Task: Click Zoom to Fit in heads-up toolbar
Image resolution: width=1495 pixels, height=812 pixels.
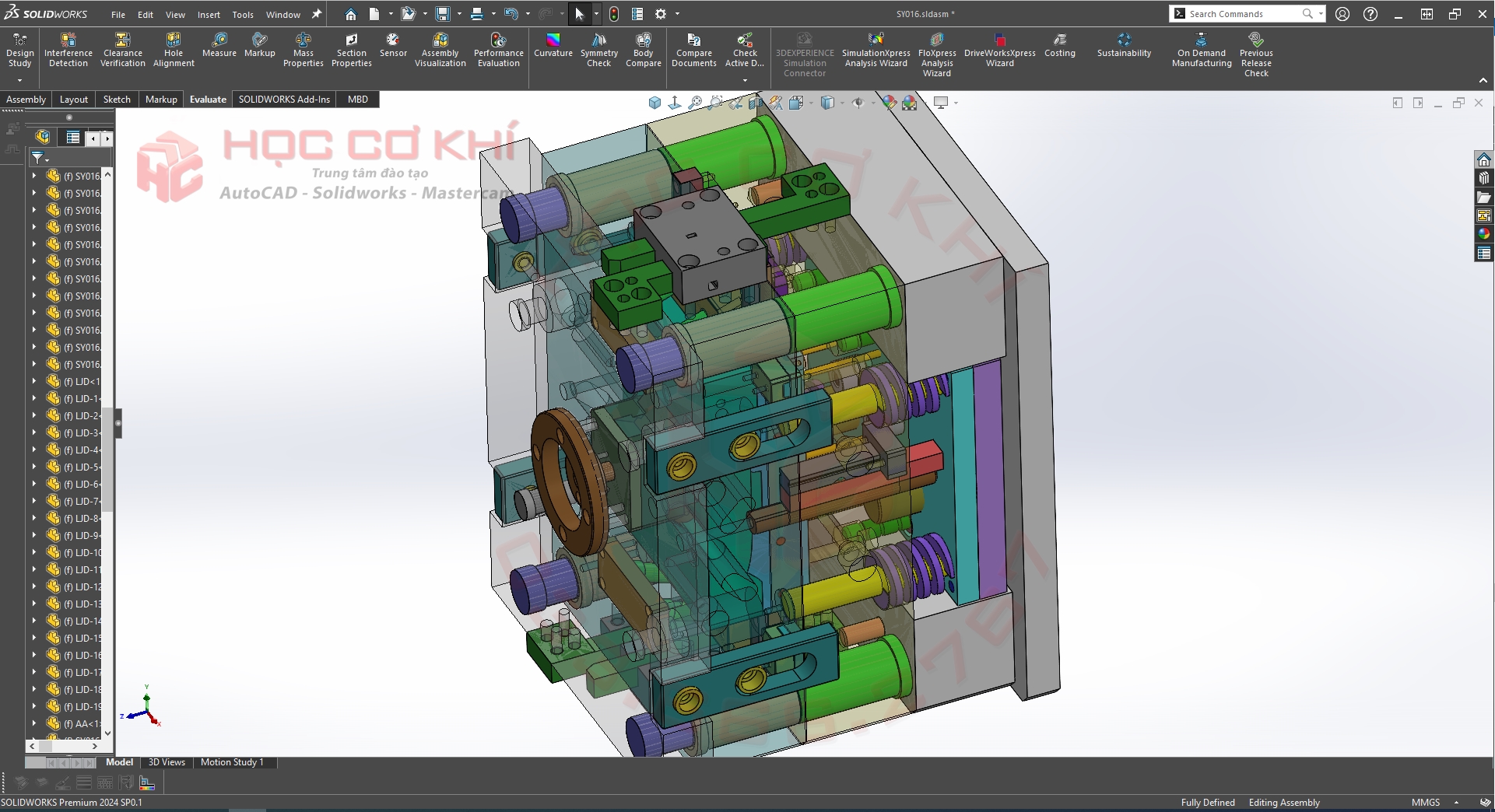Action: (x=695, y=103)
